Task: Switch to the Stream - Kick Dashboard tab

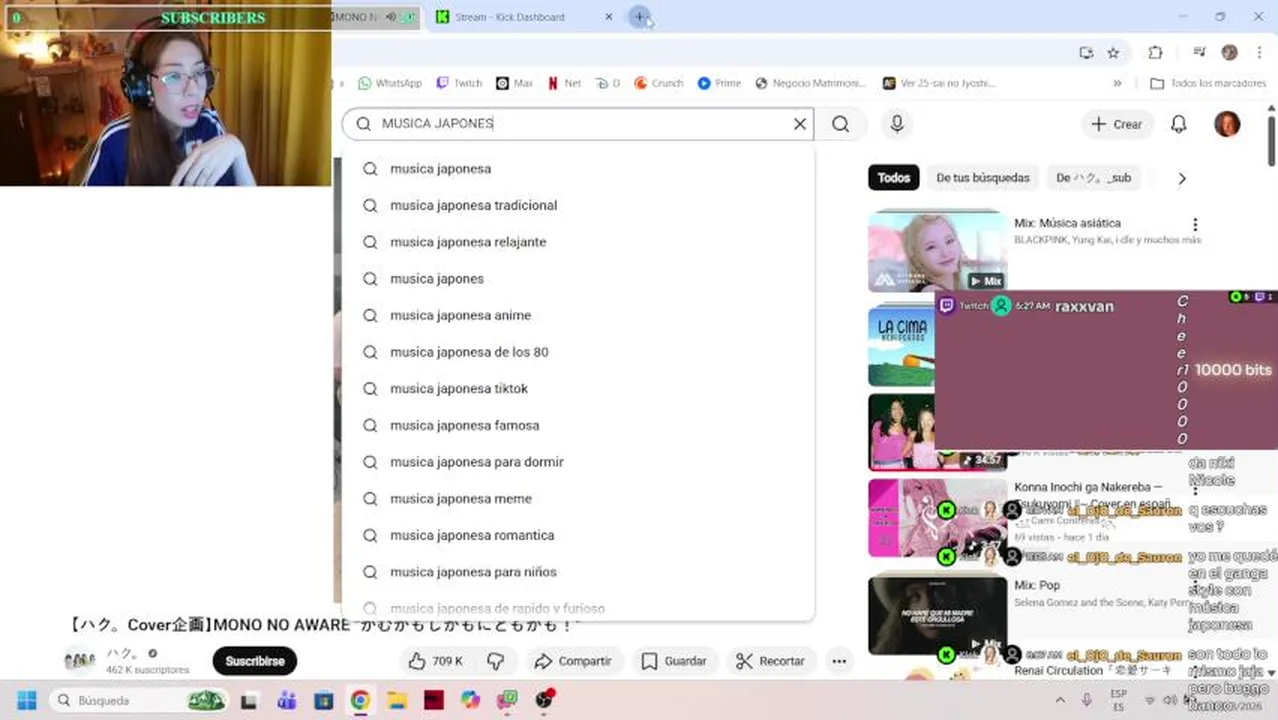Action: click(512, 17)
